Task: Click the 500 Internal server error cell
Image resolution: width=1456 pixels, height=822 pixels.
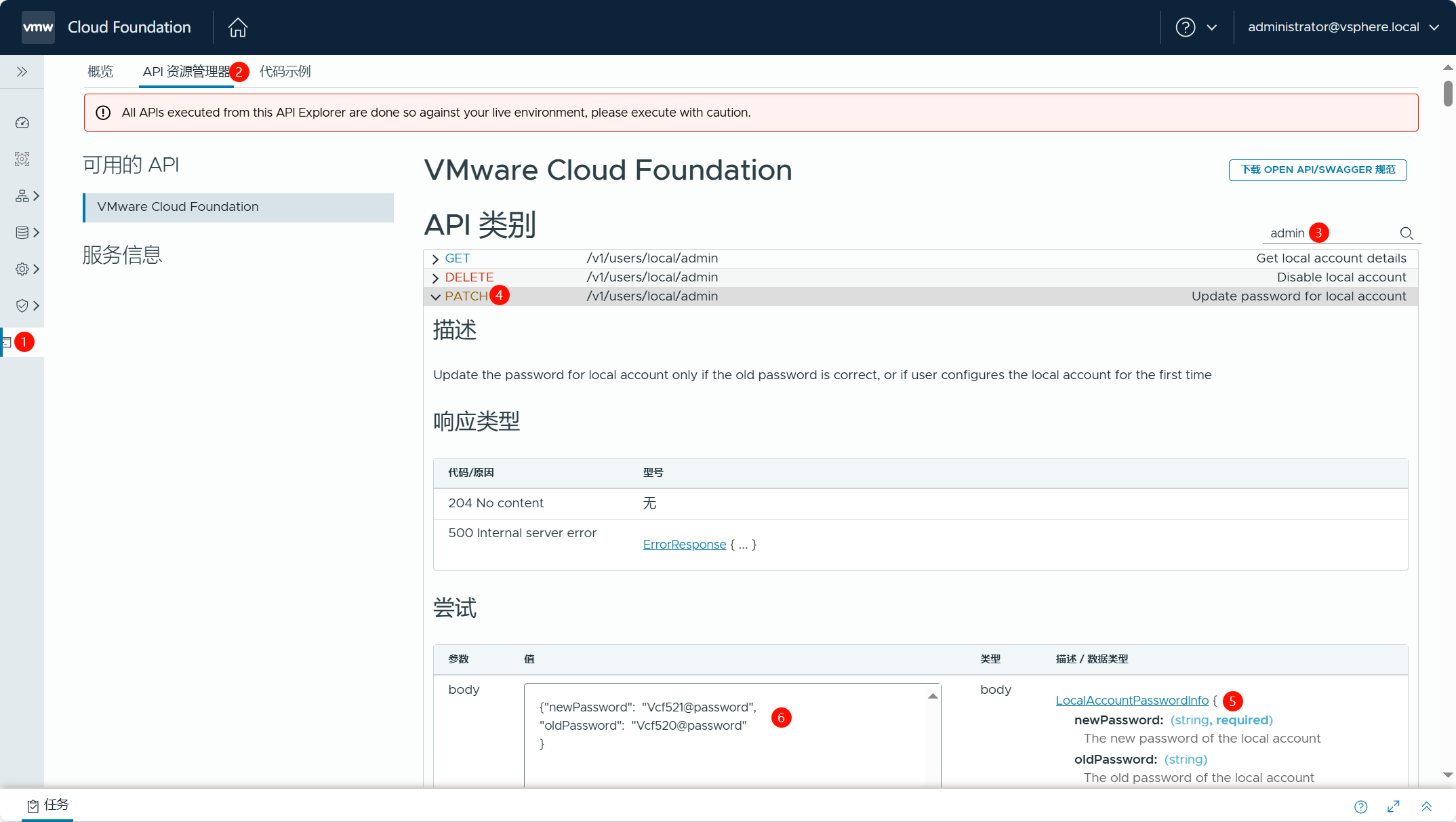Action: coord(522,533)
